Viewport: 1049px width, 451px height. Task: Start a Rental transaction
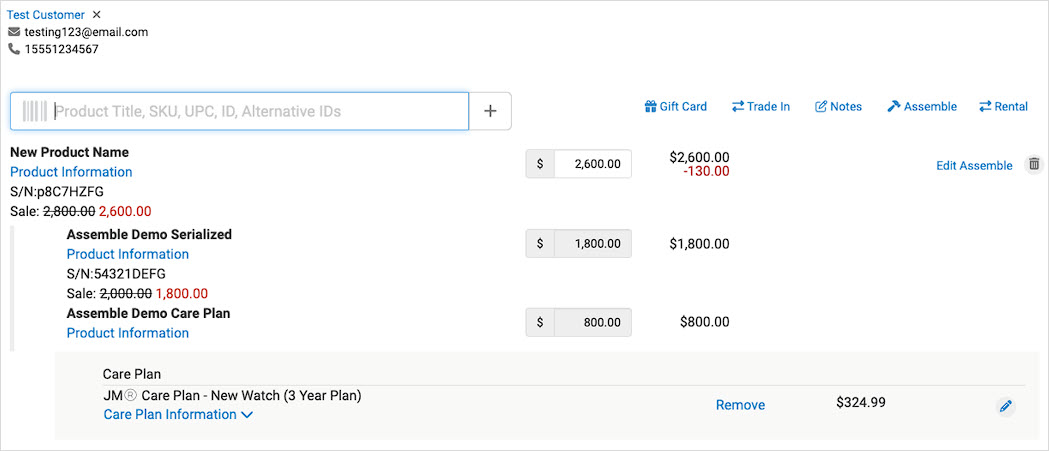tap(1003, 106)
